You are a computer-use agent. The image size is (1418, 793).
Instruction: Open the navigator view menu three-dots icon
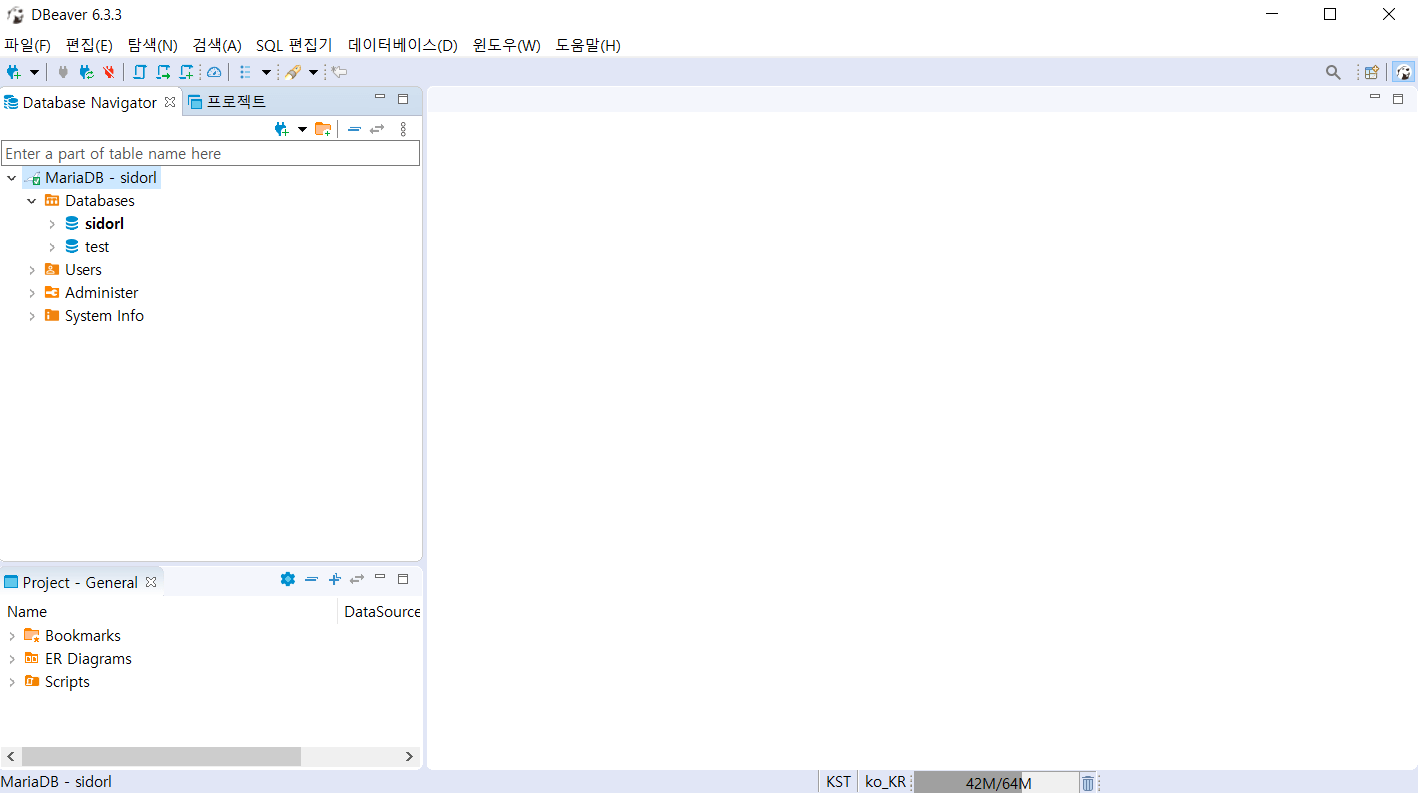click(x=403, y=129)
